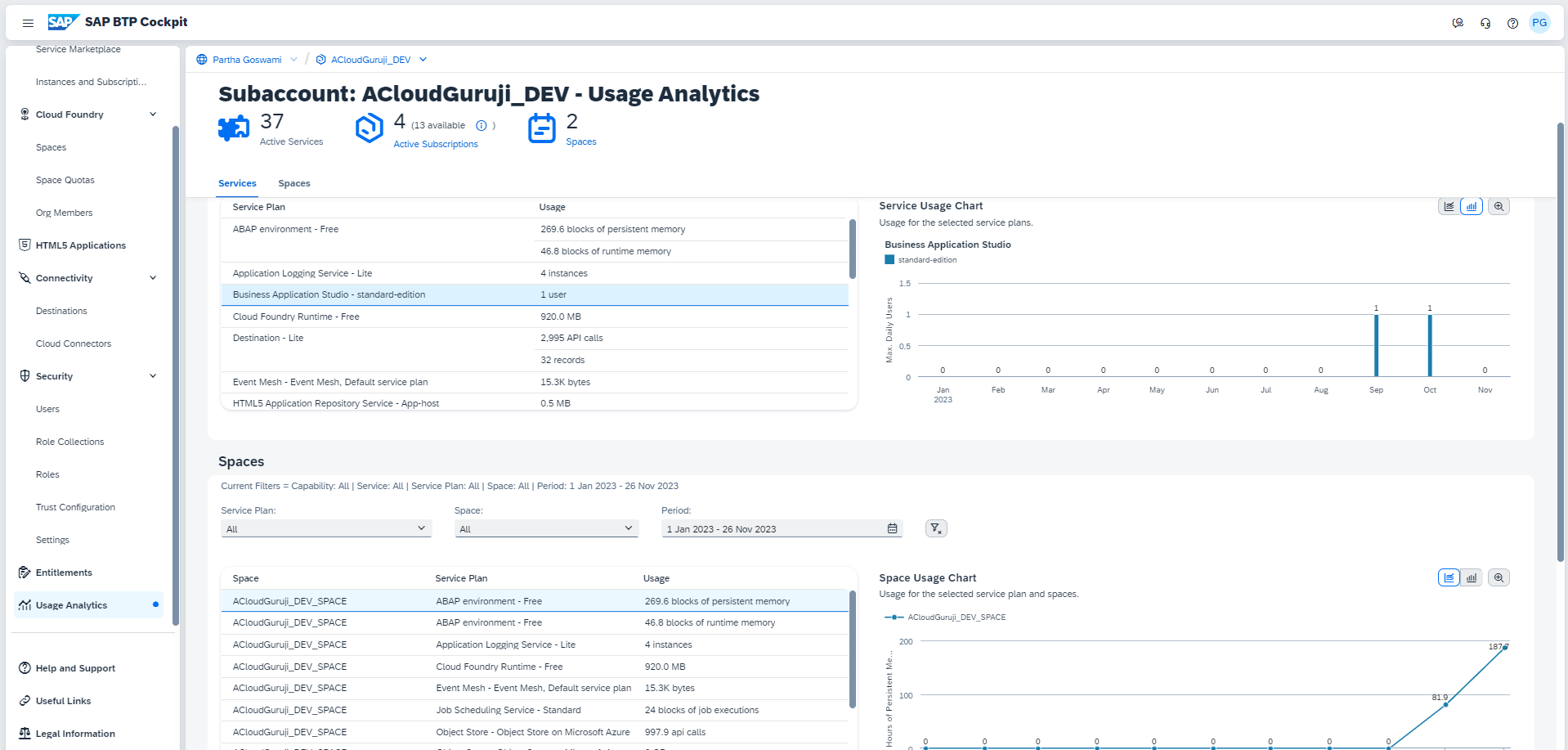
Task: Collapse the Cloud Foundry sidebar section
Action: coord(153,115)
